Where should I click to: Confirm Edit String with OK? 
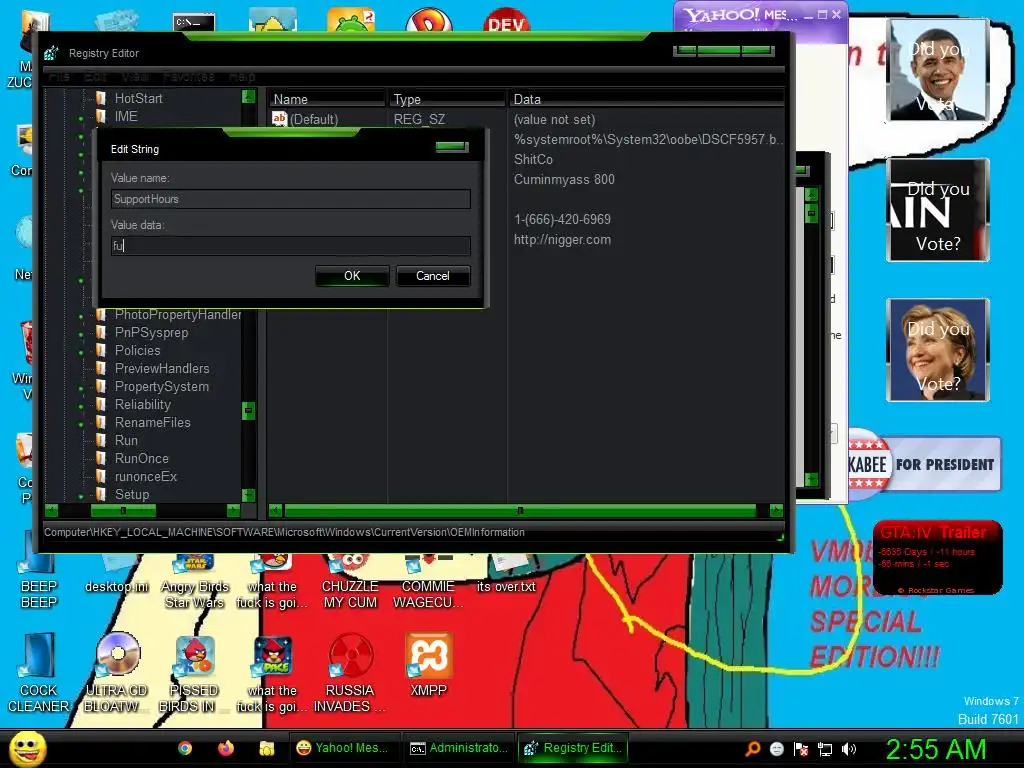352,276
